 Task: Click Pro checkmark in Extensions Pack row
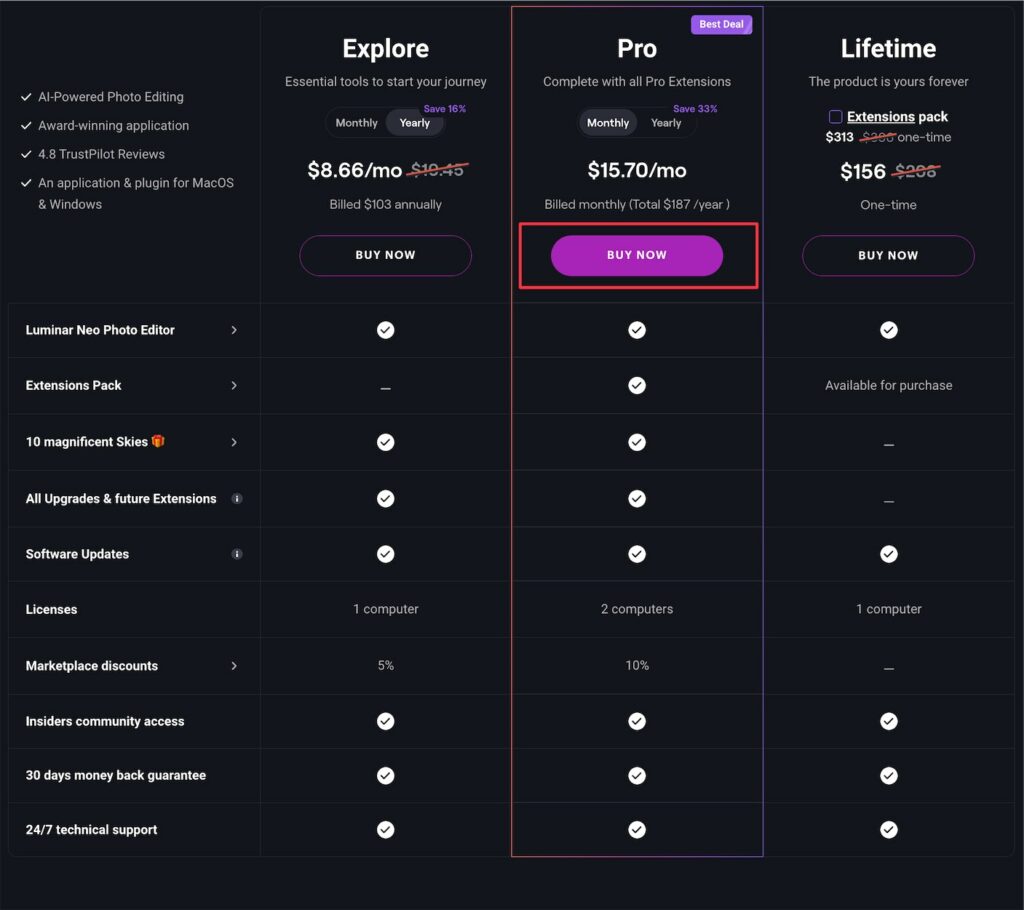[637, 385]
